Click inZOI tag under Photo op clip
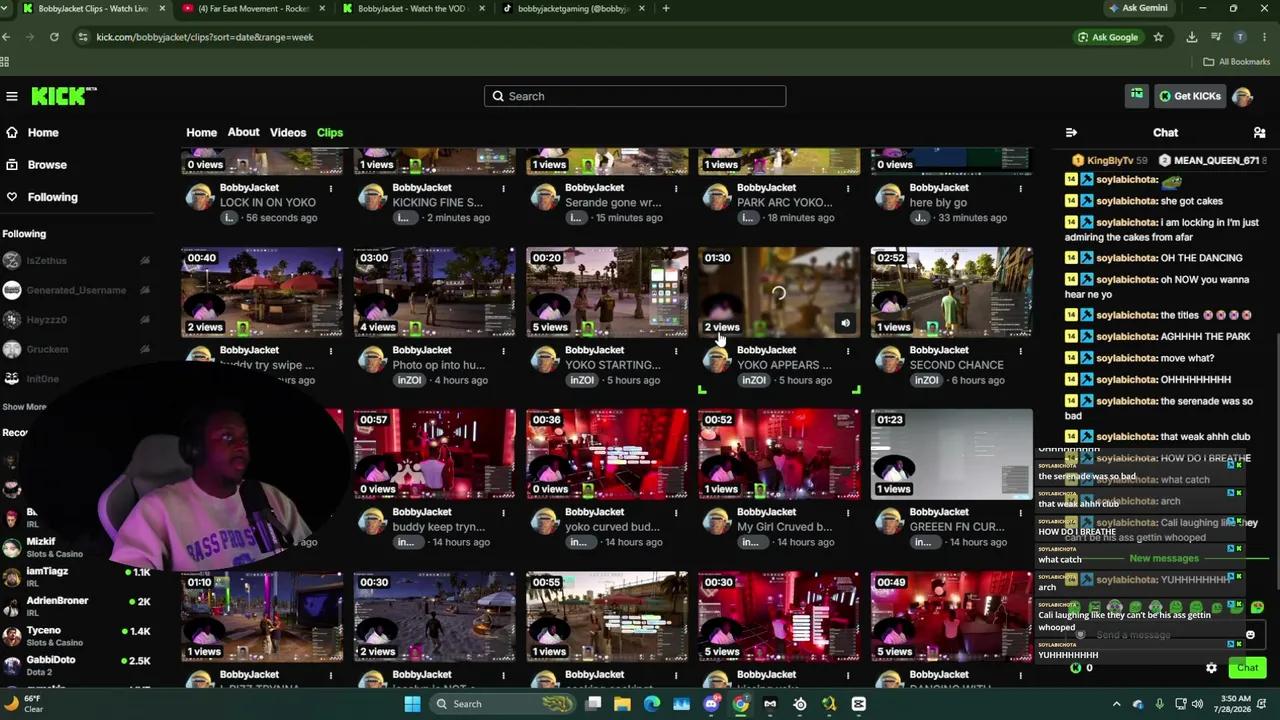 pyautogui.click(x=410, y=380)
